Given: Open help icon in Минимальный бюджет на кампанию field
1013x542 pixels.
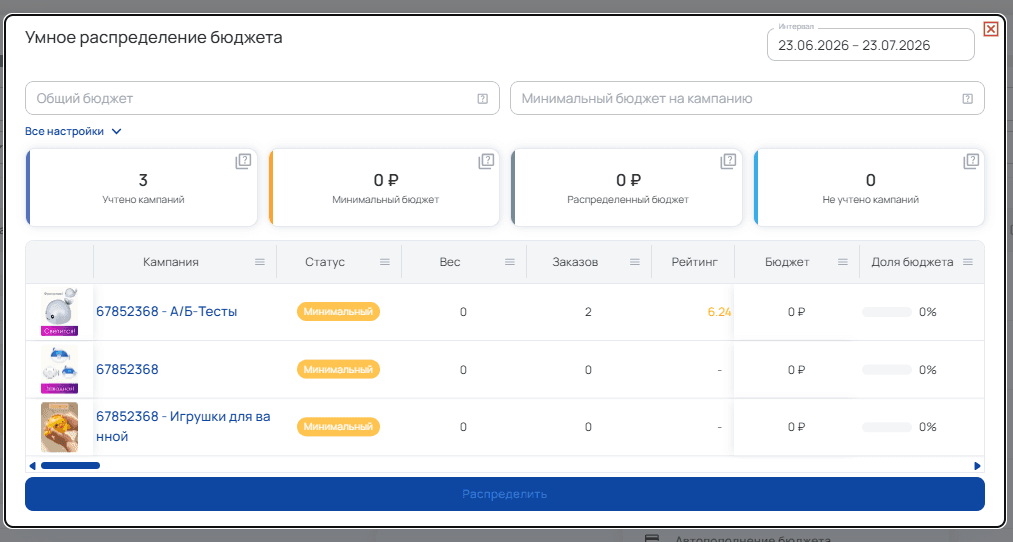Looking at the screenshot, I should pyautogui.click(x=967, y=99).
